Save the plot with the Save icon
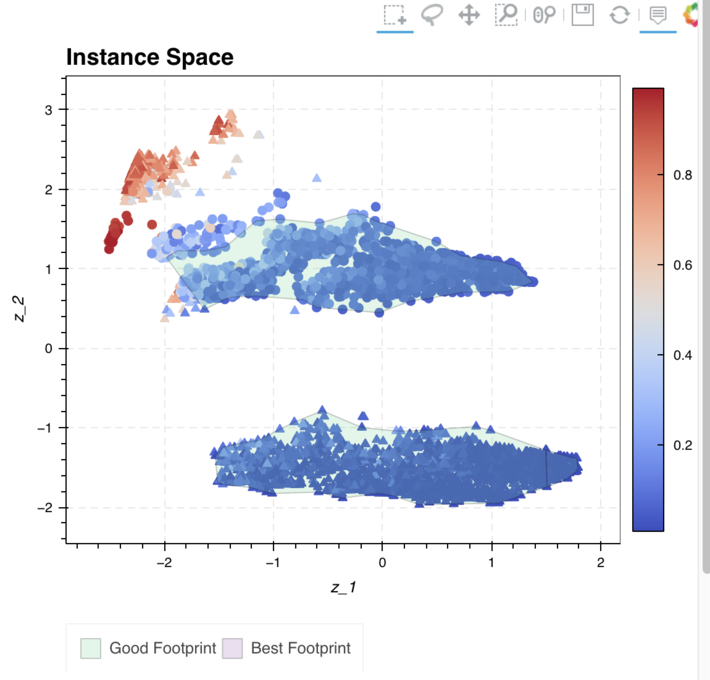The width and height of the screenshot is (710, 680). pyautogui.click(x=582, y=15)
